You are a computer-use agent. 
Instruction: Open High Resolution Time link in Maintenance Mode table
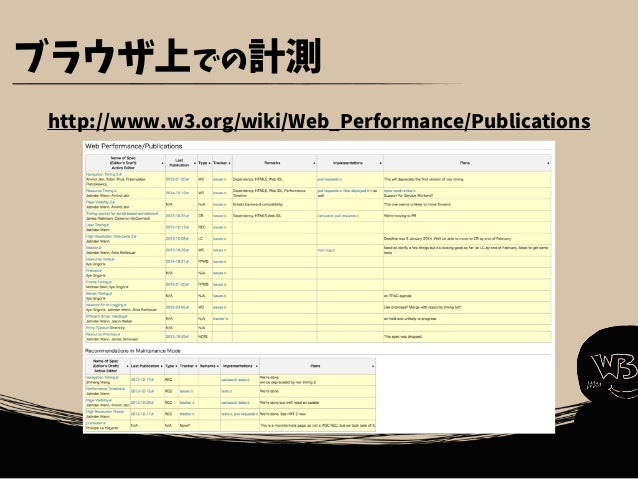click(x=105, y=411)
